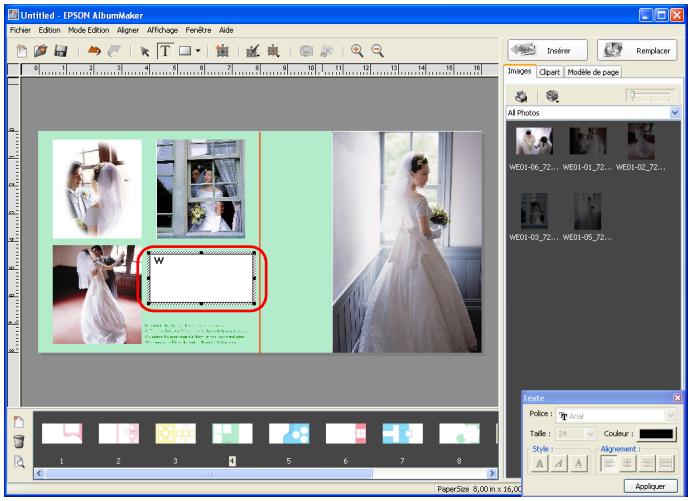Screen dimensions: 692x501
Task: Set right text alignment
Action: [647, 463]
